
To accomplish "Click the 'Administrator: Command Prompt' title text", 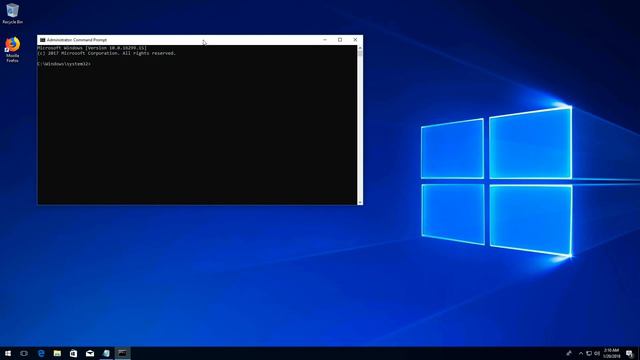I will (77, 40).
